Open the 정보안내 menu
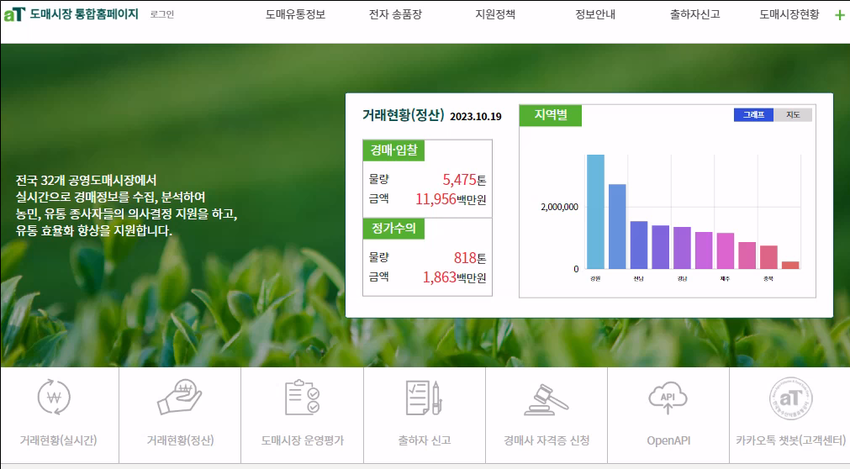 [x=595, y=15]
